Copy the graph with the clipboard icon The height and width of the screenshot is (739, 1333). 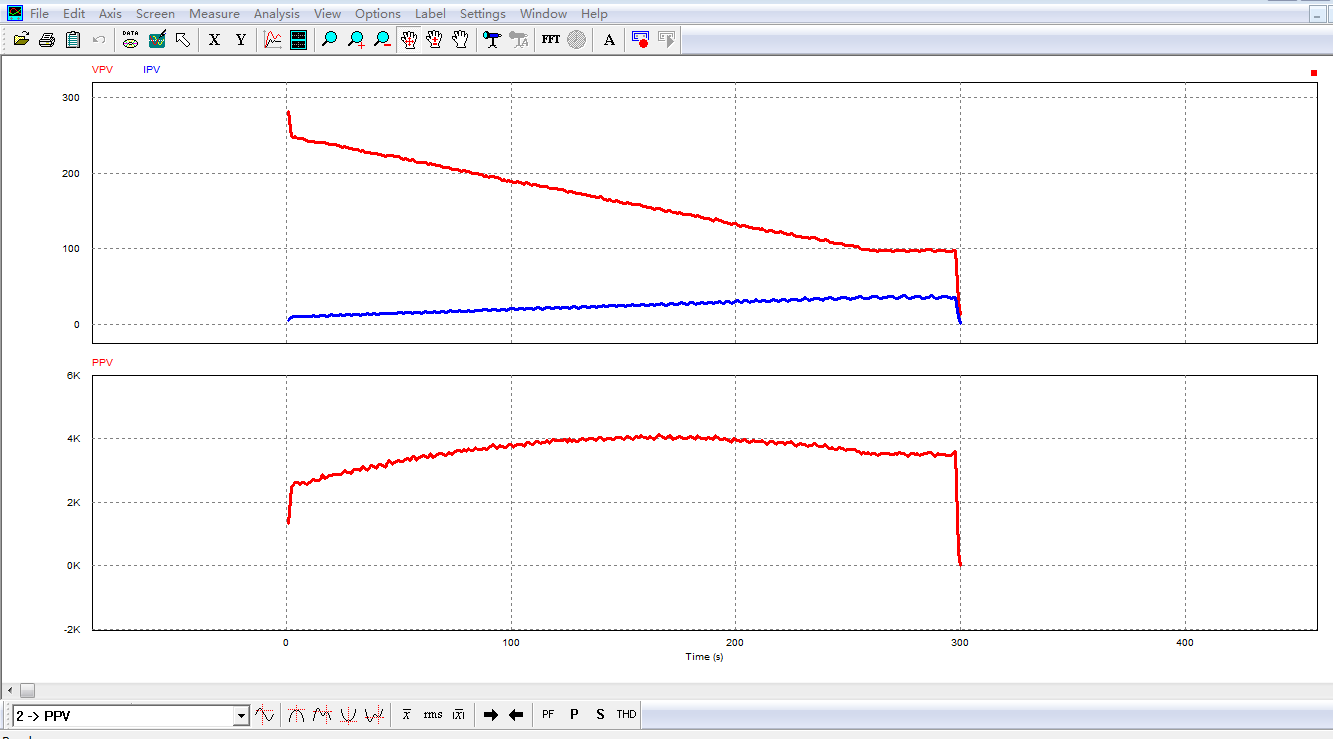pyautogui.click(x=73, y=40)
